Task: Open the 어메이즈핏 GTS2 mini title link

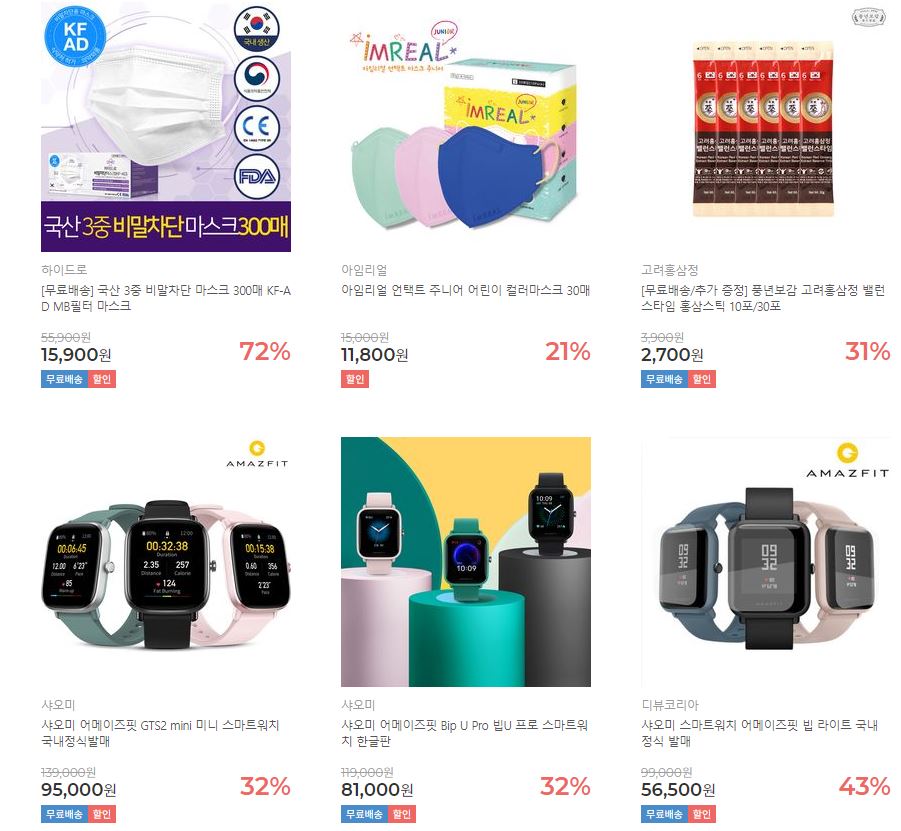Action: 160,733
